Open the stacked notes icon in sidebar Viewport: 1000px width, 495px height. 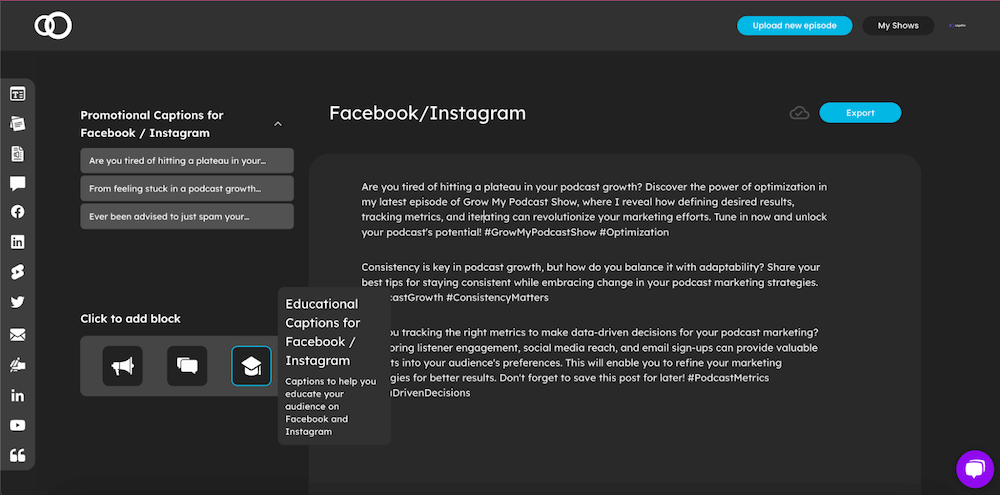pos(18,124)
